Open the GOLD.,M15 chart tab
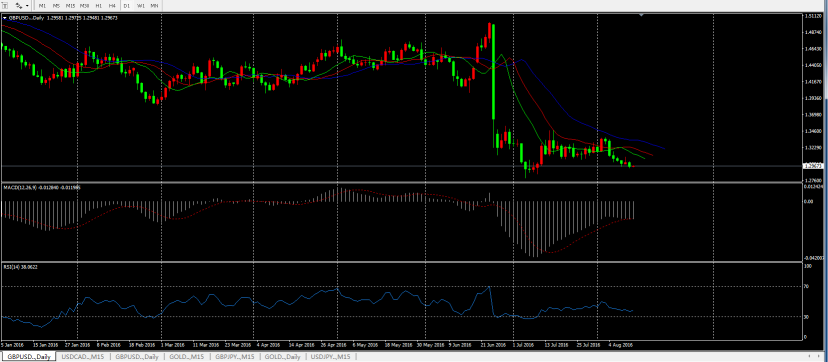828x362 pixels. (186, 357)
